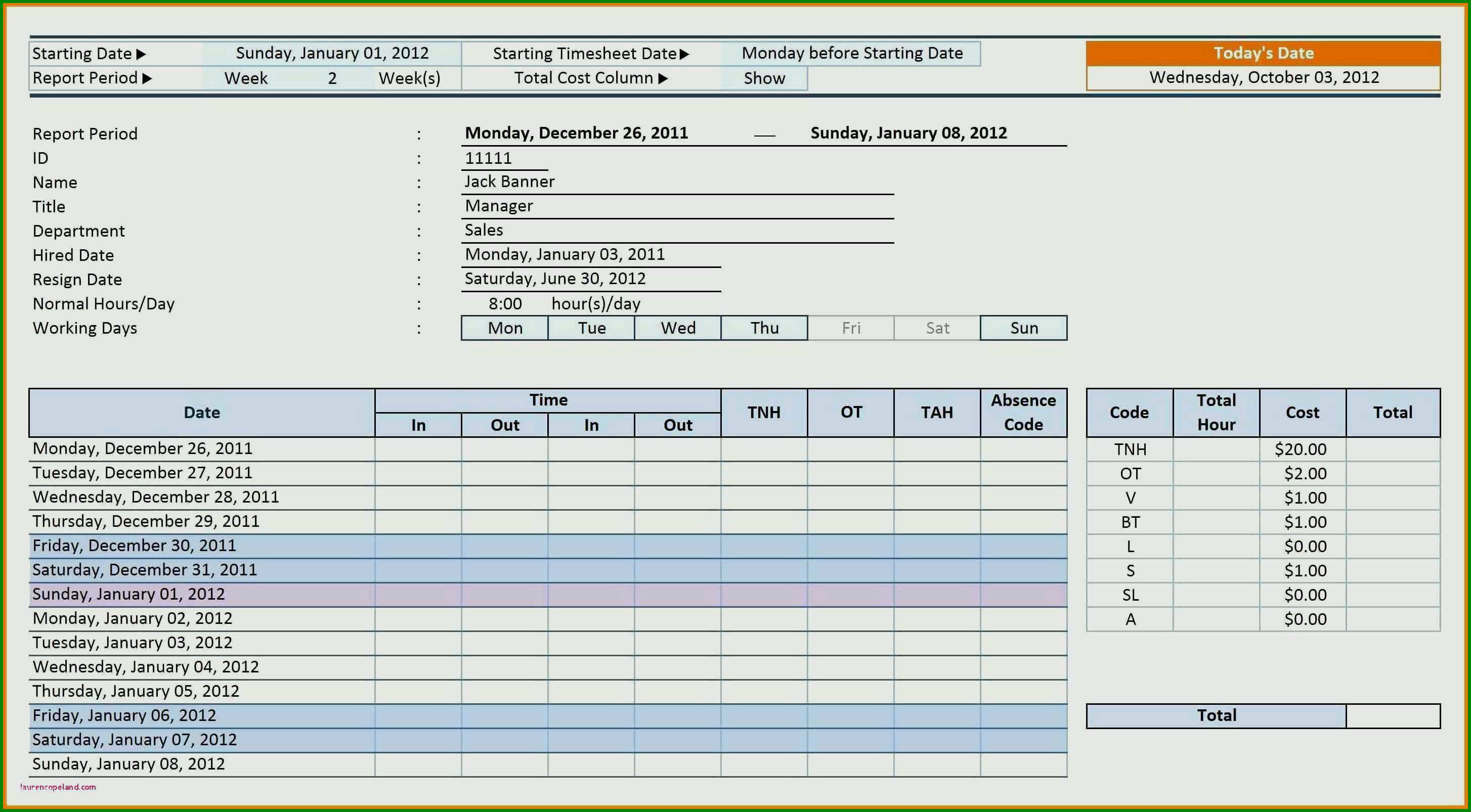Toggle Thu working day

(x=765, y=328)
